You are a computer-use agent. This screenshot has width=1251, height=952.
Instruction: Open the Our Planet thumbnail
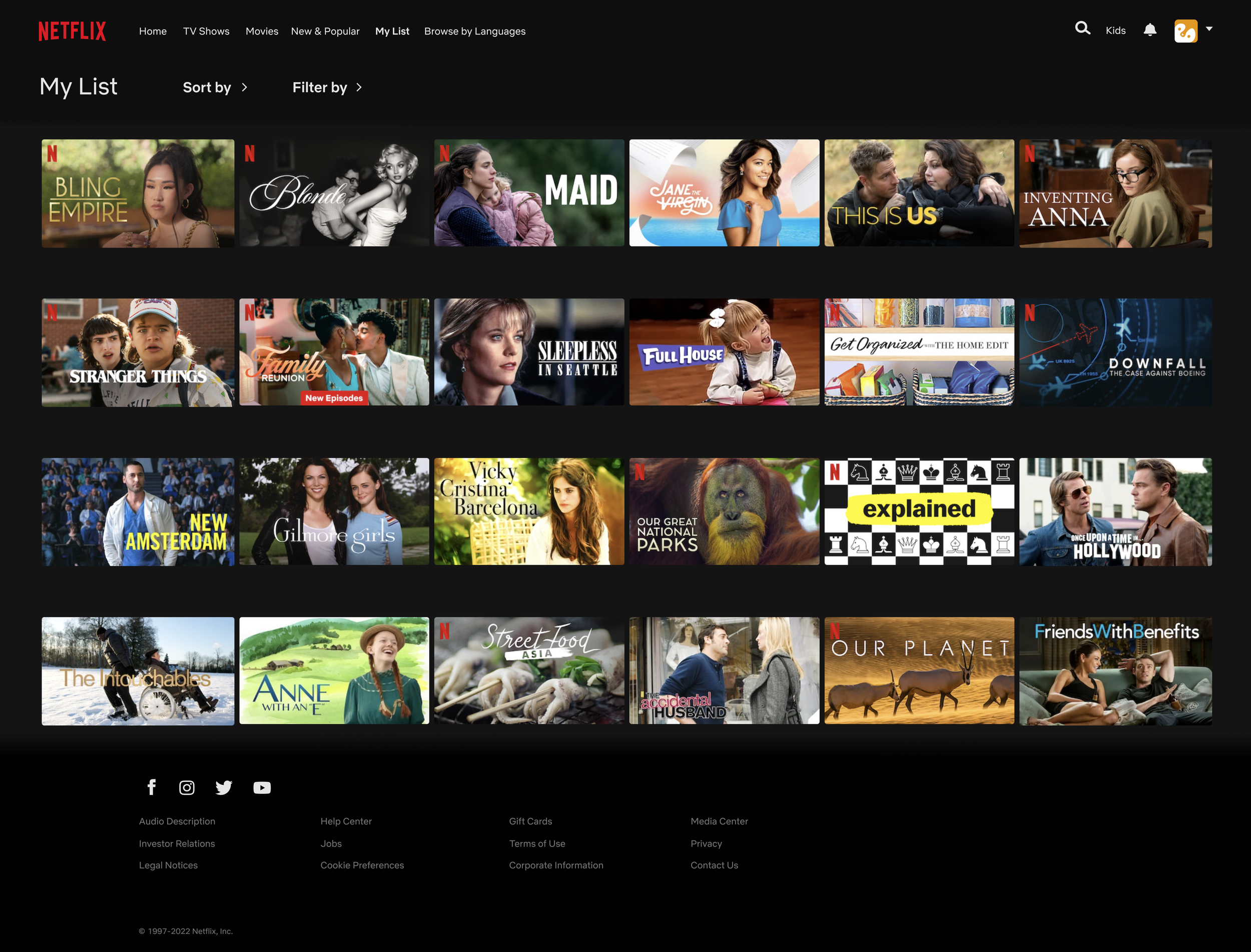pos(919,671)
